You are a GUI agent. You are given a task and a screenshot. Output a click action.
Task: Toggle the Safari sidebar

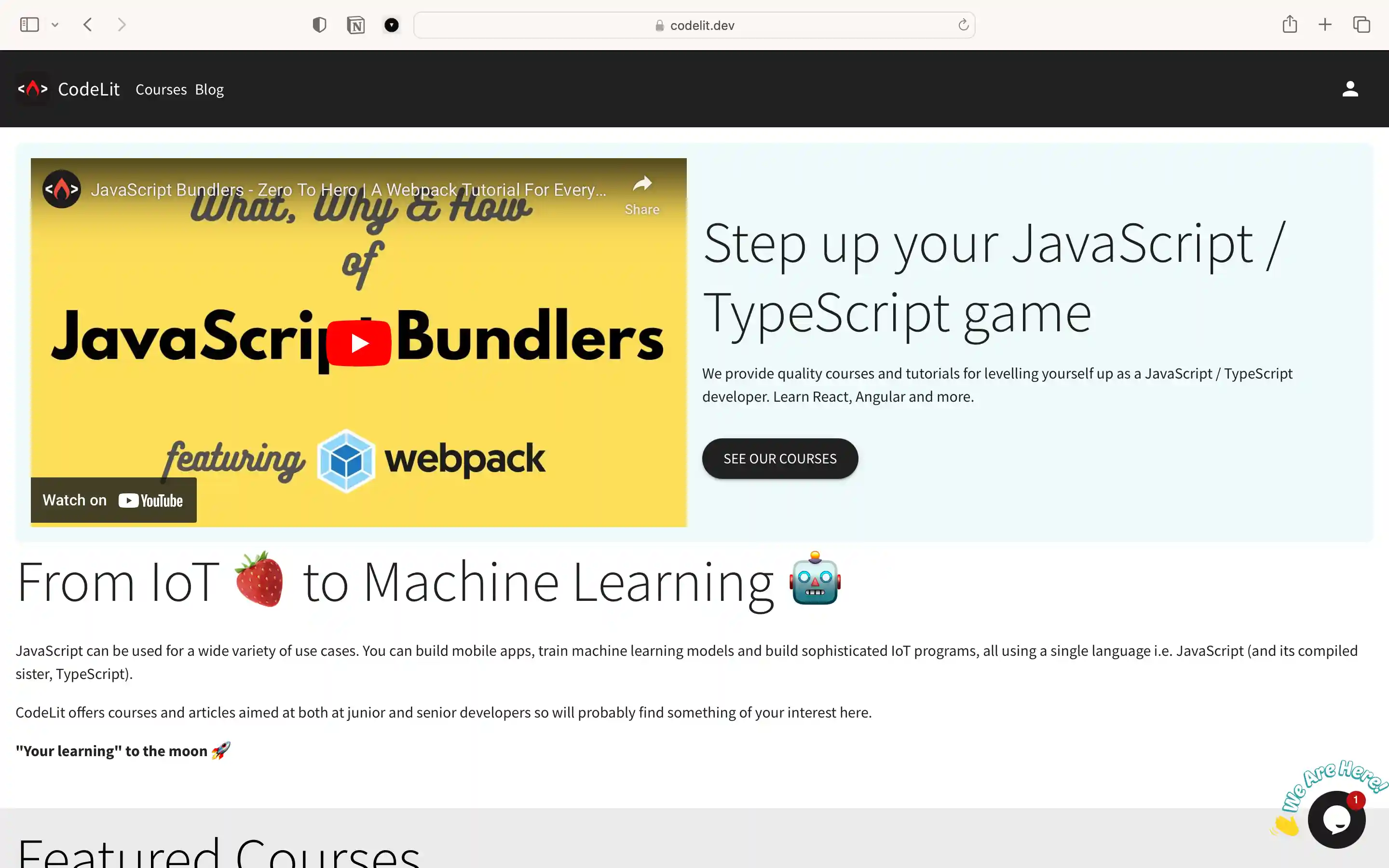click(x=29, y=25)
